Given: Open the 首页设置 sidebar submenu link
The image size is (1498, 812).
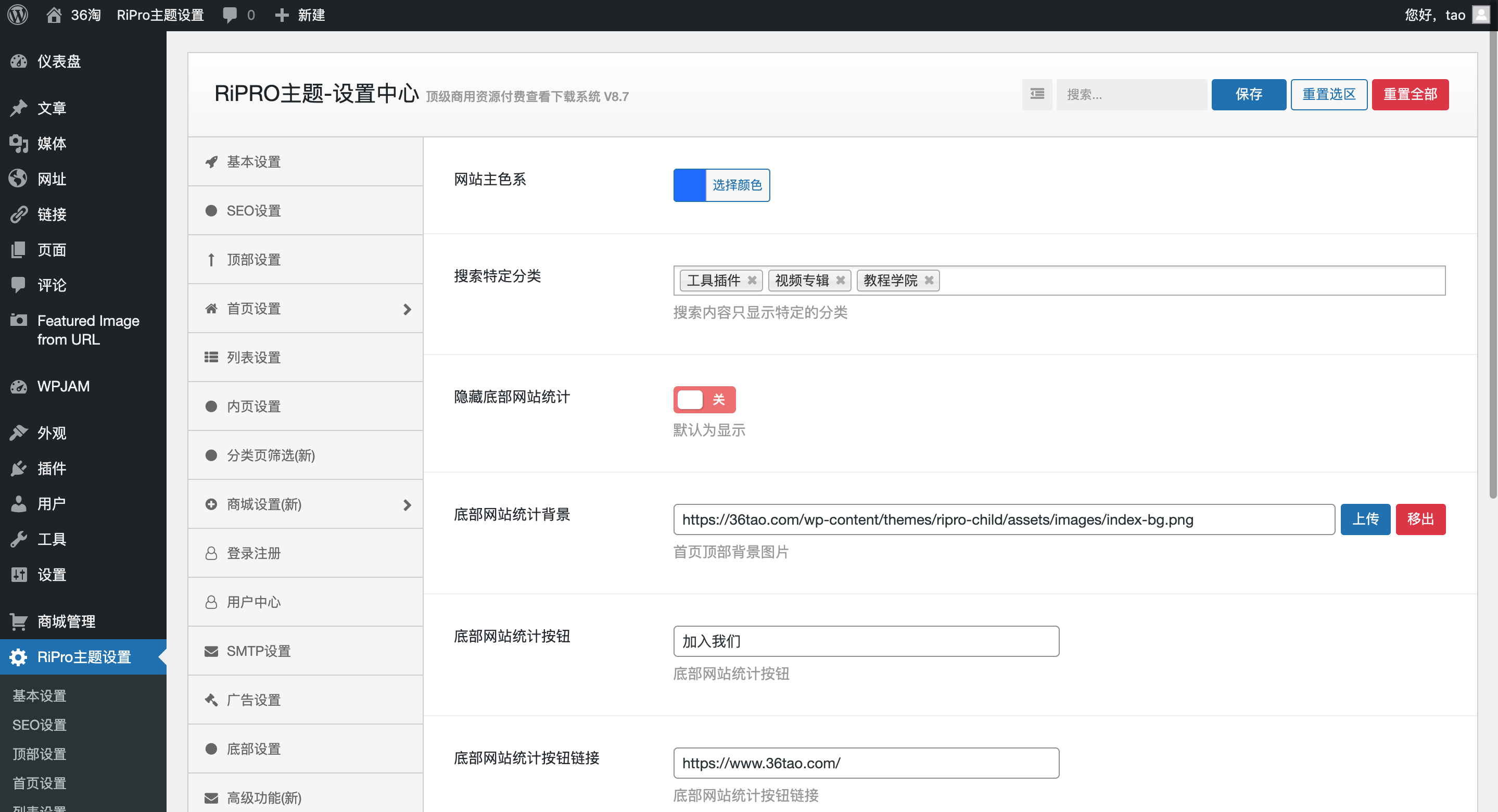Looking at the screenshot, I should [40, 783].
